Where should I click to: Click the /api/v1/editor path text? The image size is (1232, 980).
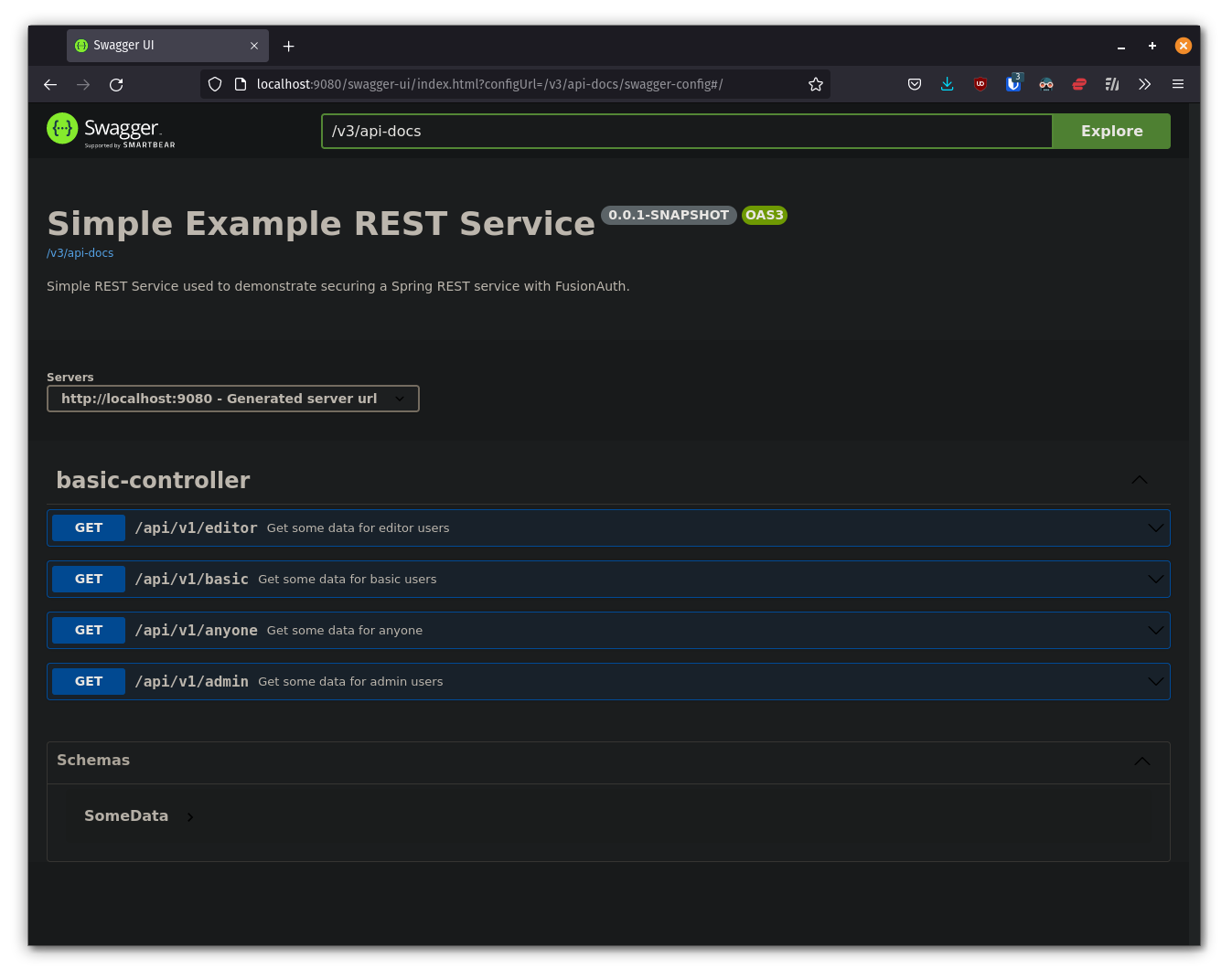click(196, 527)
